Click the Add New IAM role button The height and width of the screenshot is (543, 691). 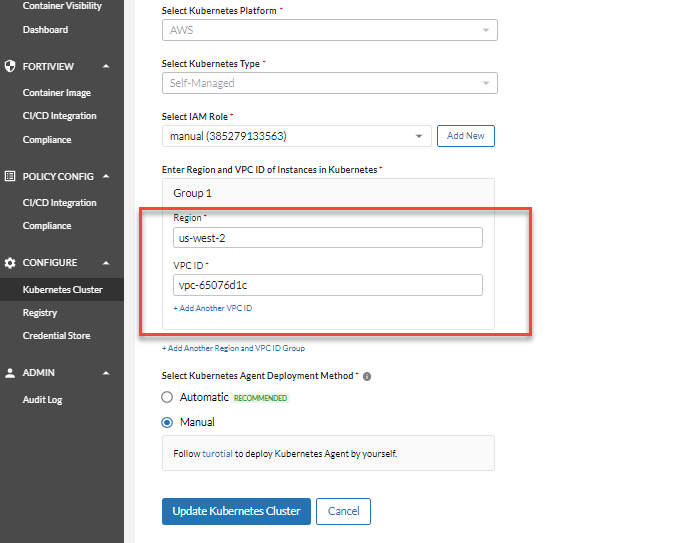[x=465, y=136]
